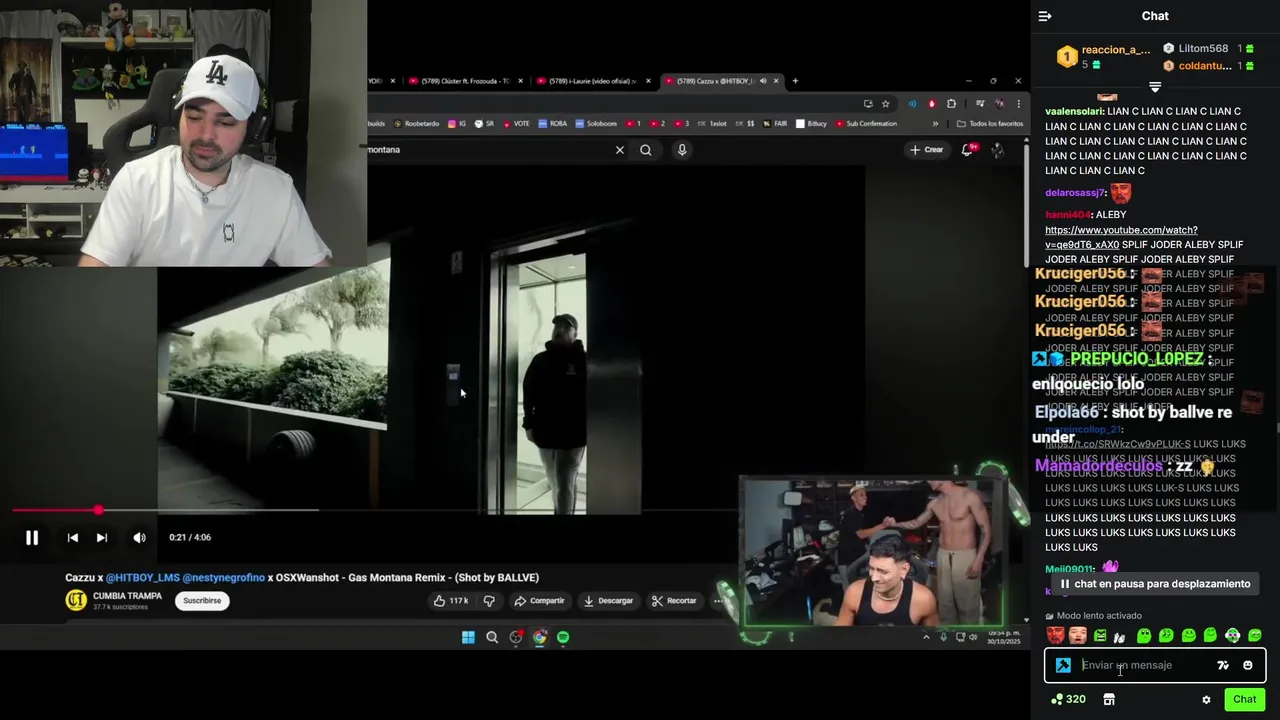The height and width of the screenshot is (720, 1280).
Task: Collapse the chat panel
Action: 1045,16
